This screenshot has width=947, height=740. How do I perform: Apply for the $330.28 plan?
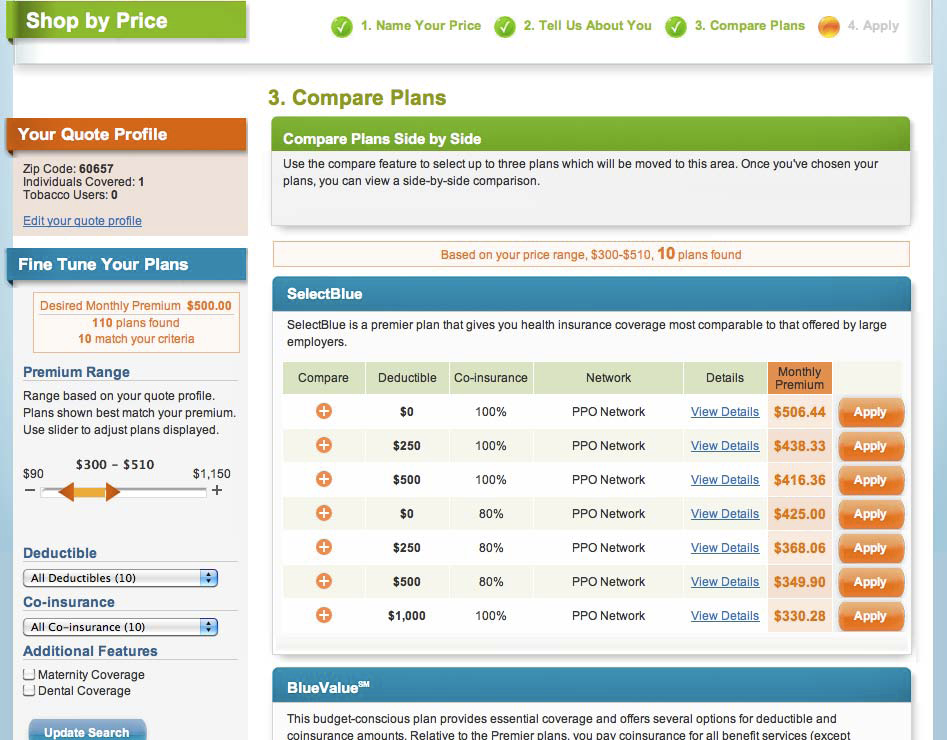coord(870,616)
